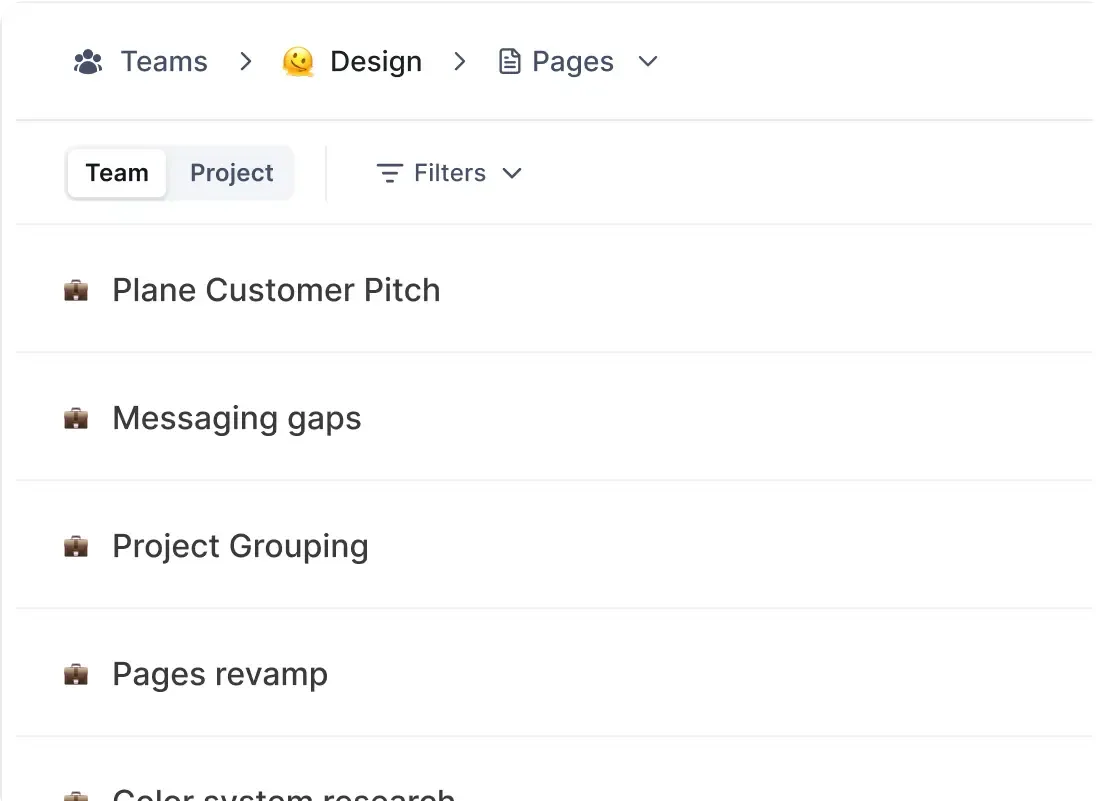The height and width of the screenshot is (801, 1096).
Task: Click the Teams people icon in breadcrumb
Action: [x=88, y=61]
